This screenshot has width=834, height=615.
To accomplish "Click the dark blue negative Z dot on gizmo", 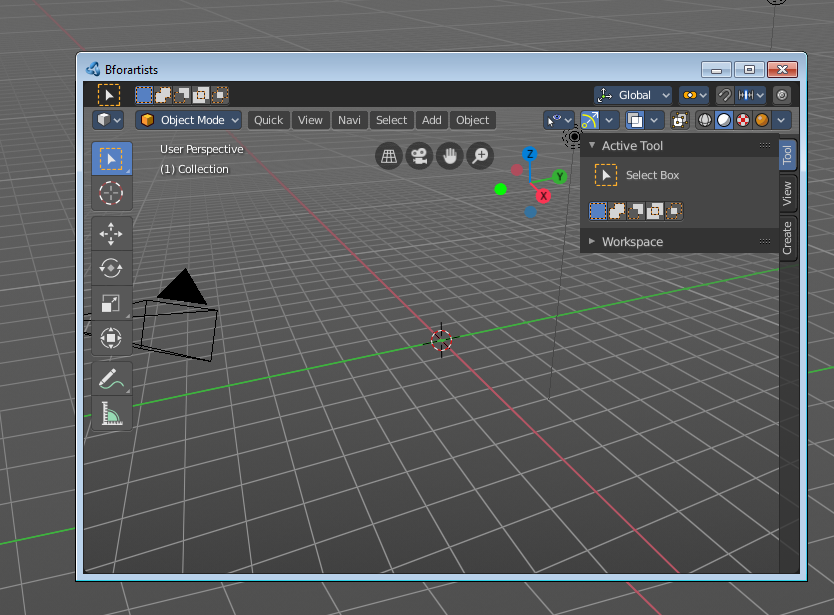I will click(x=530, y=212).
